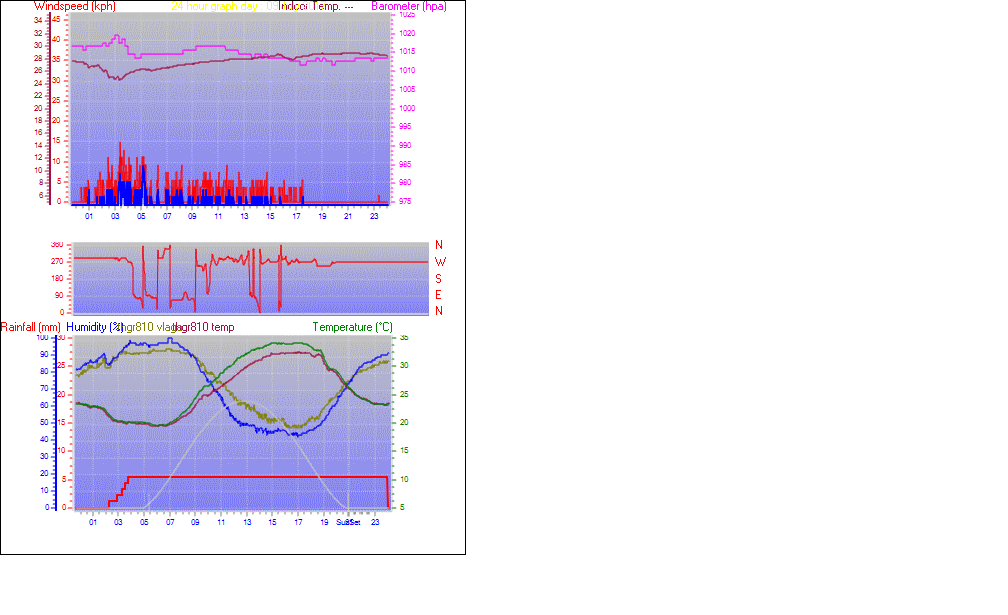Click the 1025 value on barometer scale
The image size is (1008, 615).
click(406, 15)
